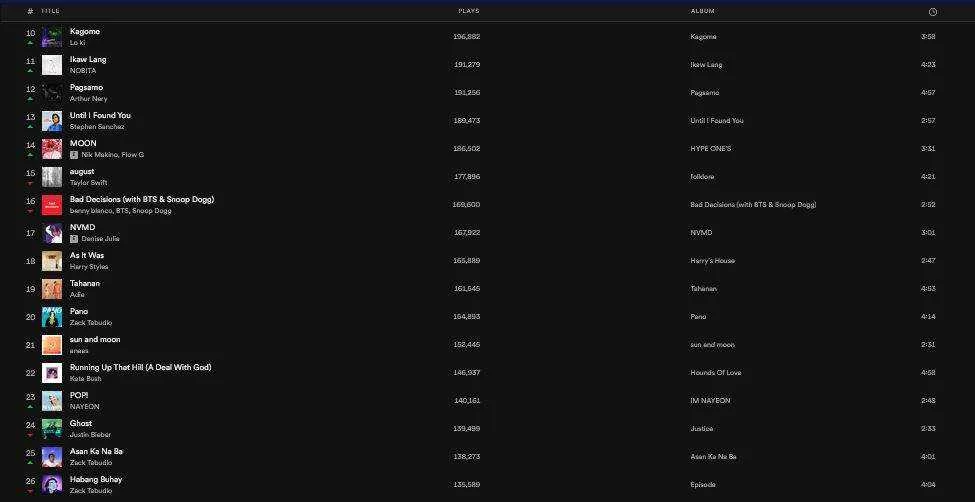Open the Kagome album cover thumbnail
The image size is (975, 502).
pos(52,37)
